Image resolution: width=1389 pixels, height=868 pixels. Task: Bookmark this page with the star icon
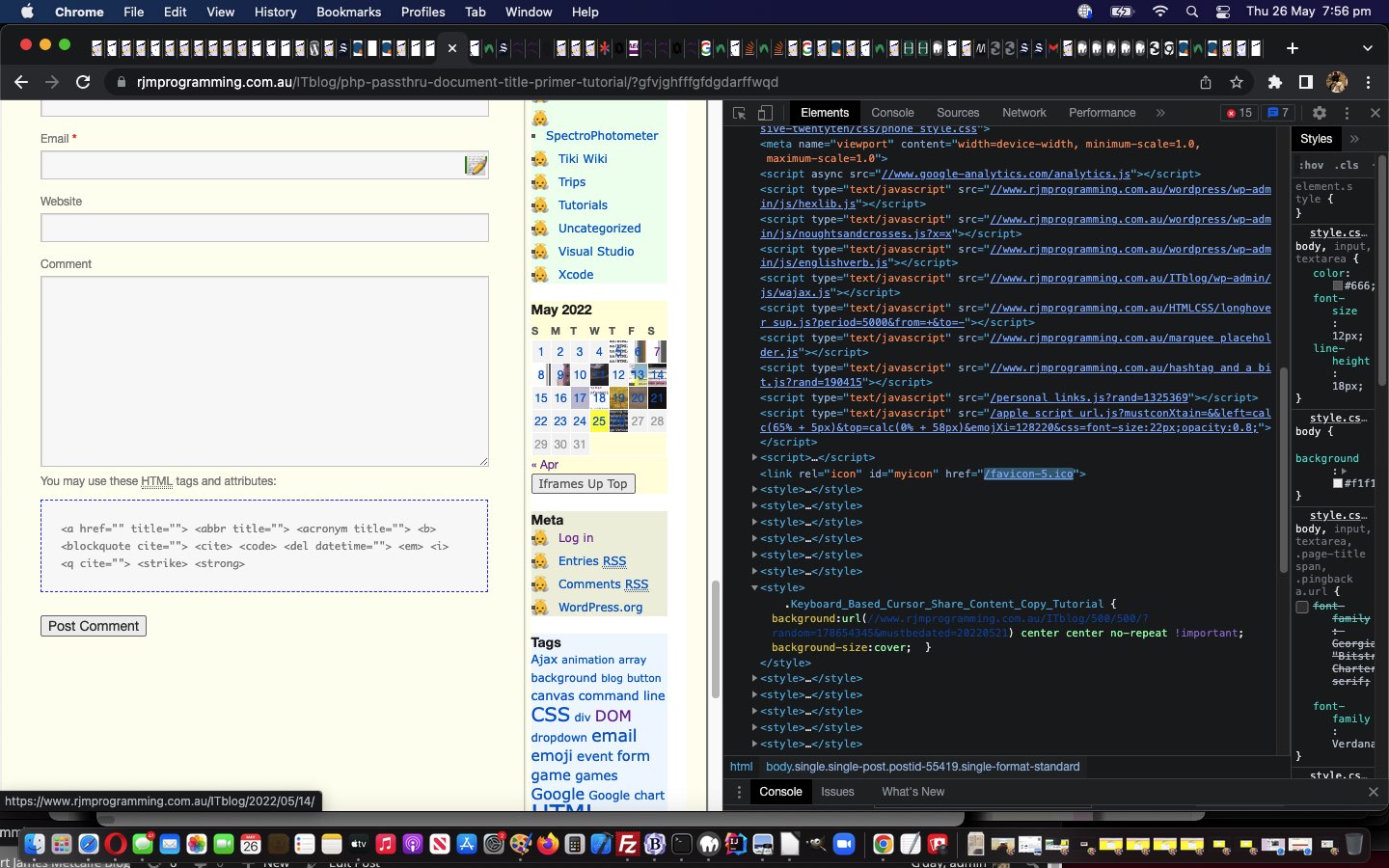click(1237, 82)
